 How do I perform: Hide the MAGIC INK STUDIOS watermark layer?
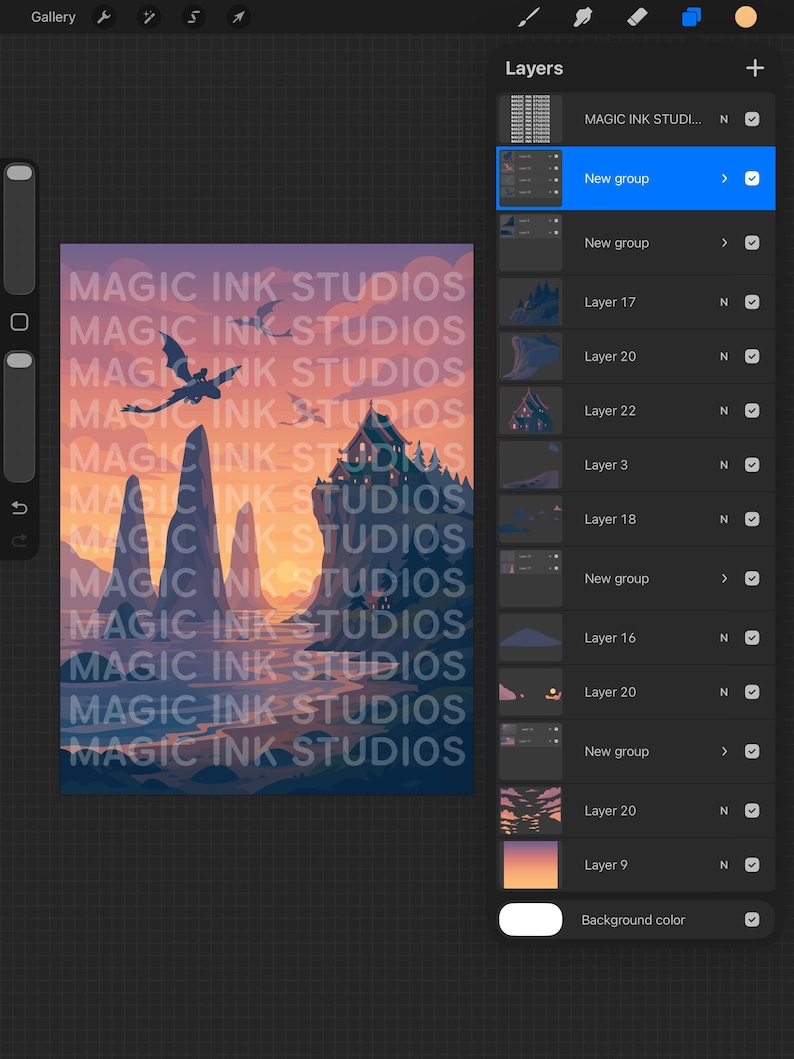coord(752,119)
